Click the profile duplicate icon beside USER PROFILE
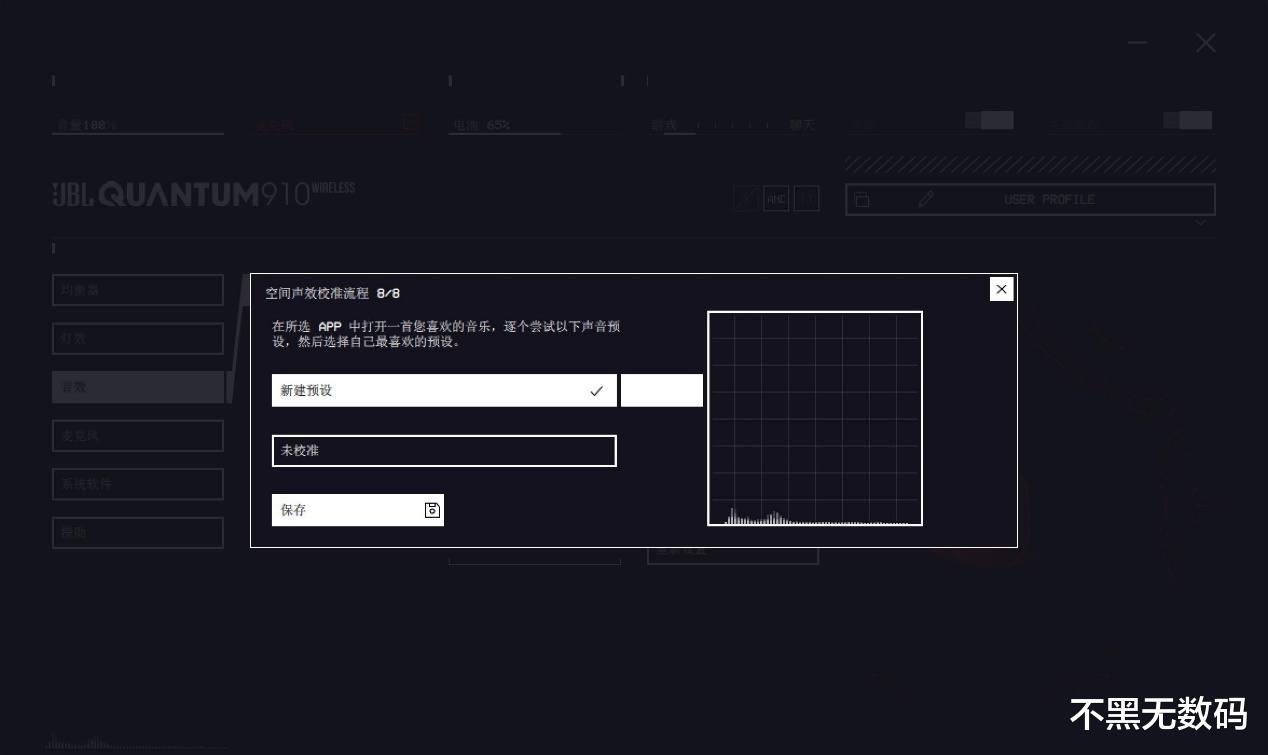The width and height of the screenshot is (1268, 755). pyautogui.click(x=863, y=199)
